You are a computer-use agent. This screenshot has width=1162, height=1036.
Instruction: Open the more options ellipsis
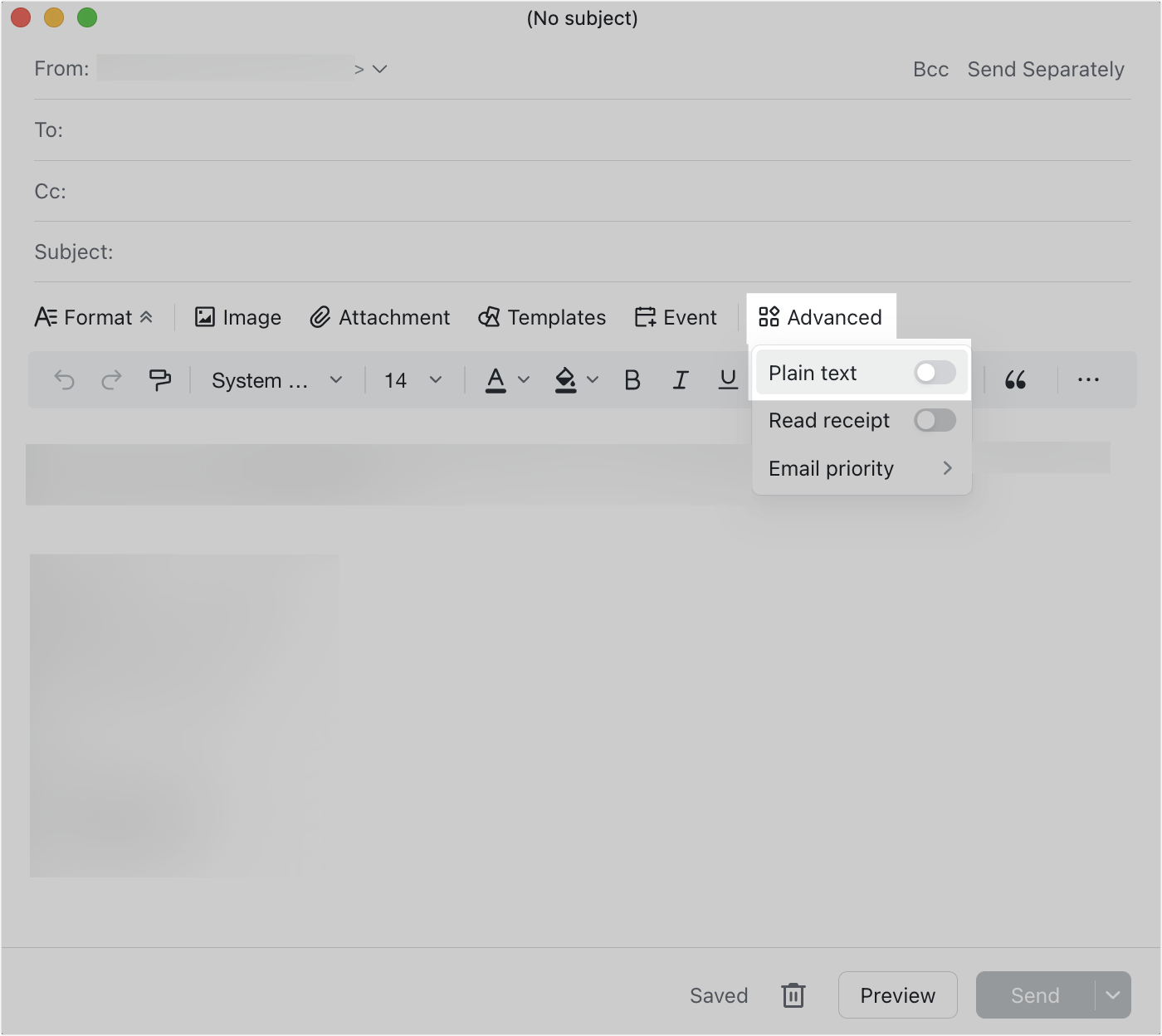(x=1088, y=380)
